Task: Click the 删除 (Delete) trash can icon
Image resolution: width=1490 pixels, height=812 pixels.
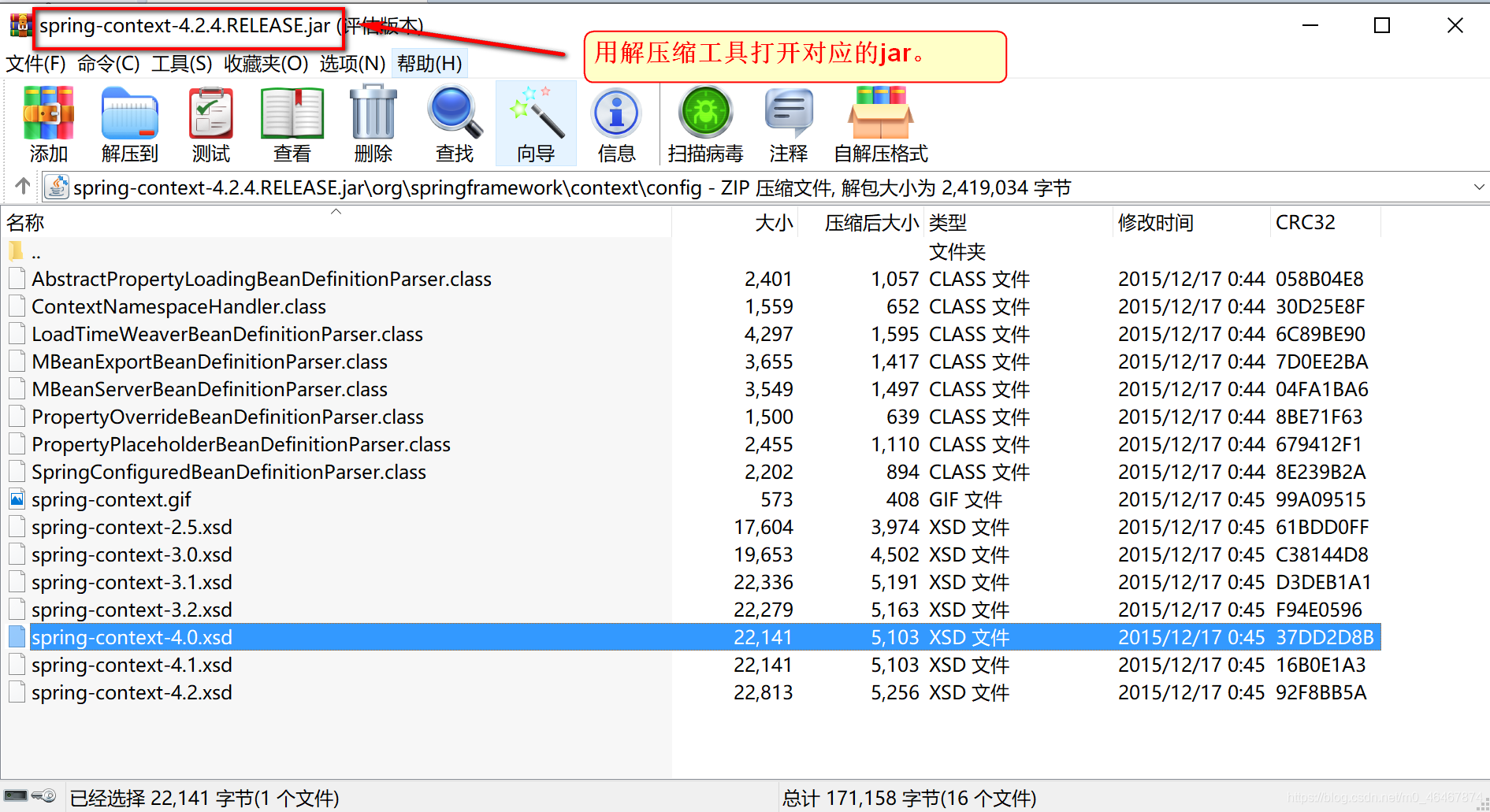Action: [x=373, y=113]
